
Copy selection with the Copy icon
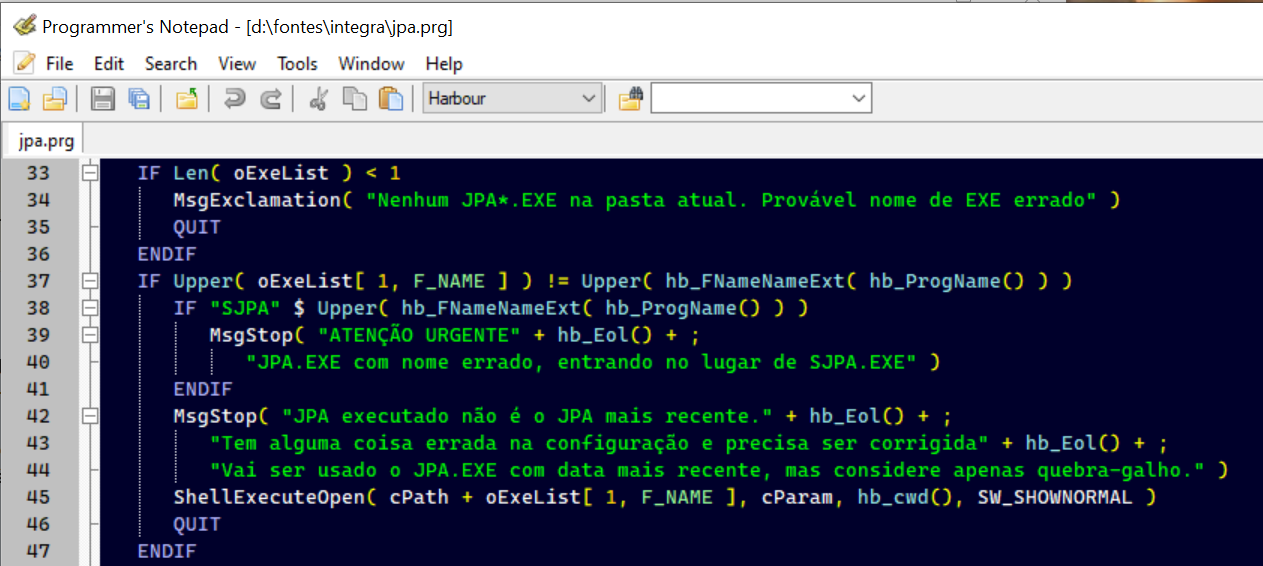pos(354,98)
